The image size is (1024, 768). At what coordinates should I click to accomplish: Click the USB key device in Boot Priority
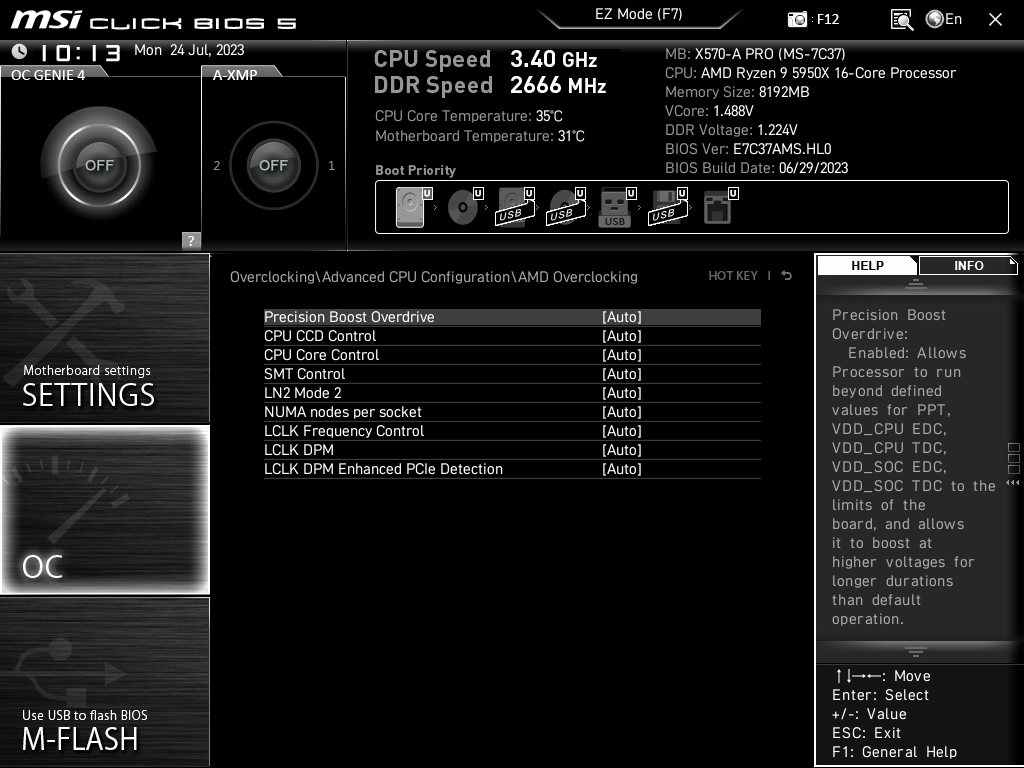pos(614,207)
